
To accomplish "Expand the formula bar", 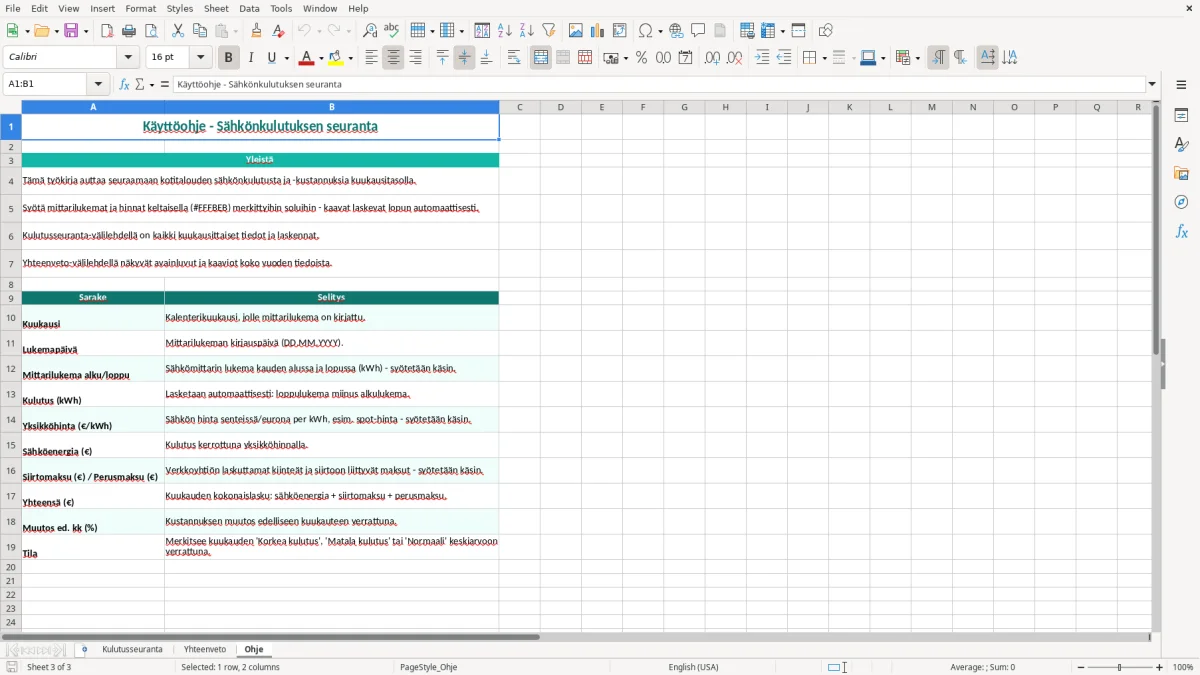I will [1152, 84].
